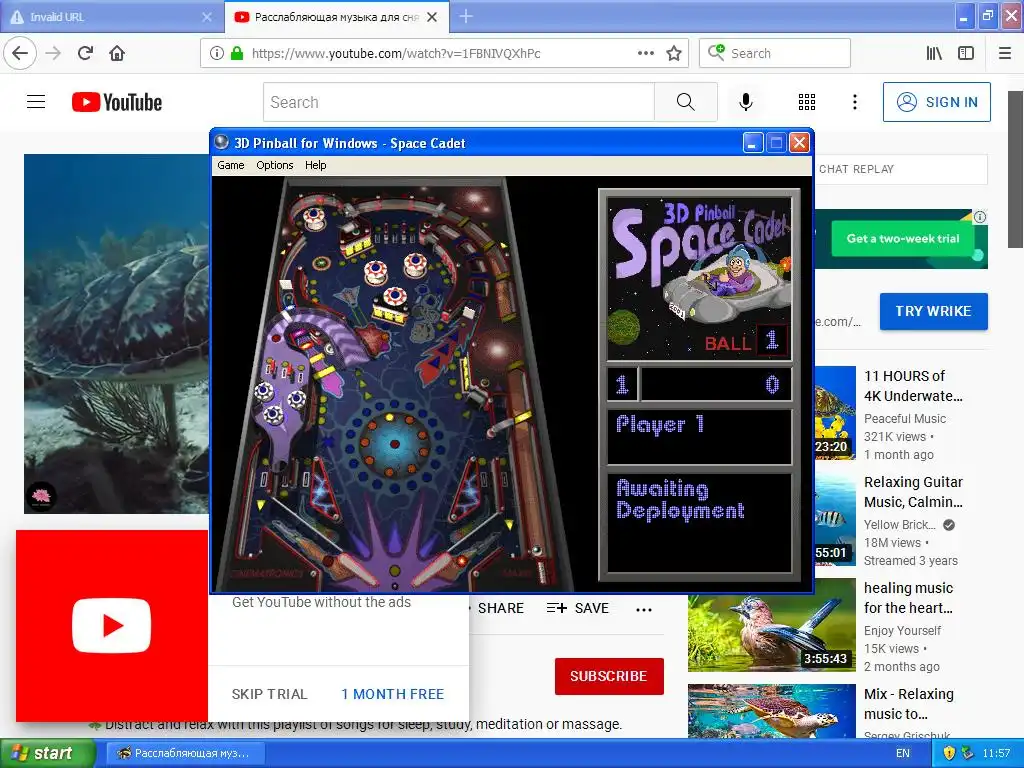Image resolution: width=1024 pixels, height=768 pixels.
Task: Open YouTube settings vertical dots
Action: 855,102
